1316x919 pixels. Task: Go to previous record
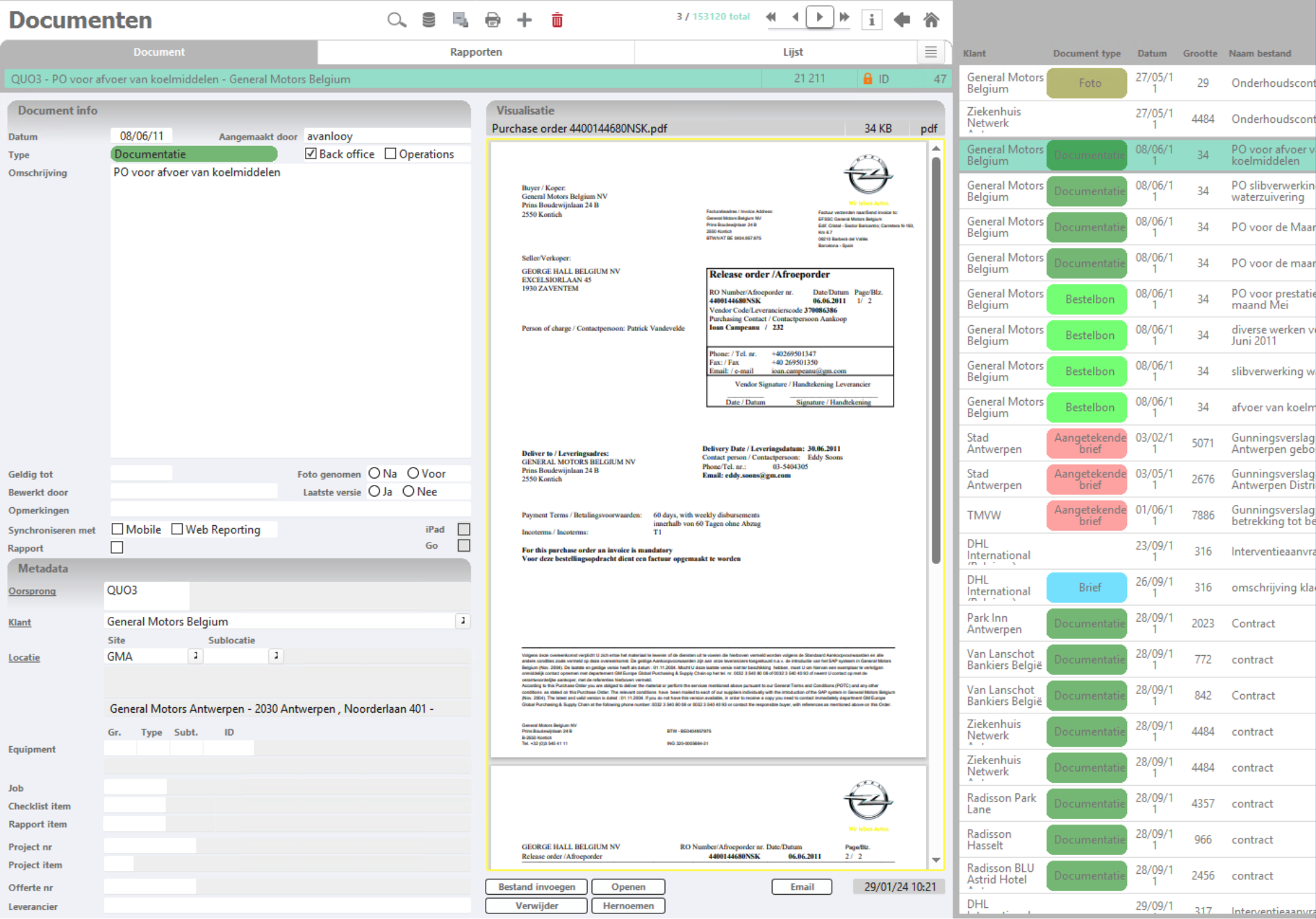pyautogui.click(x=795, y=17)
